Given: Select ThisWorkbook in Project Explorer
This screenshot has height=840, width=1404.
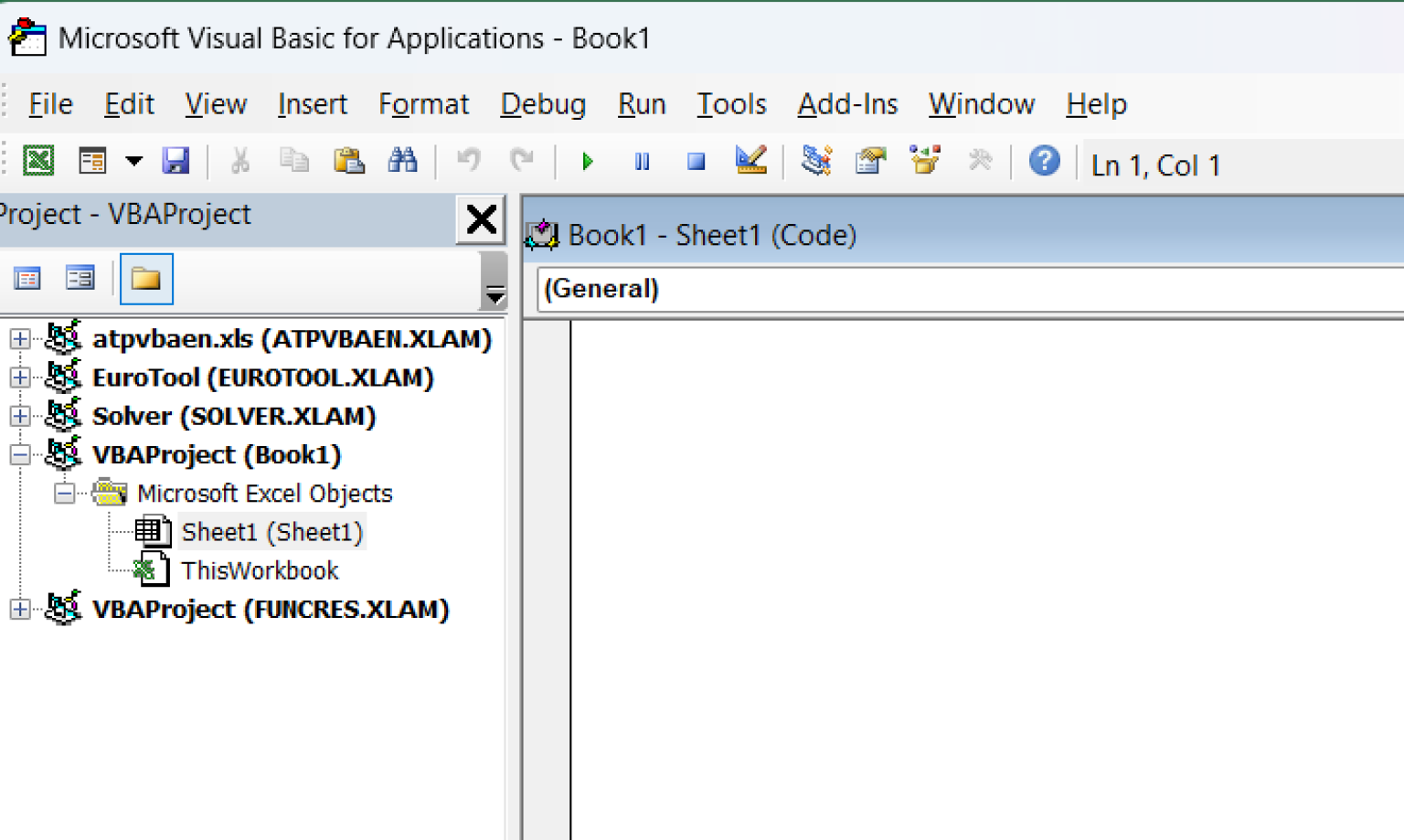Looking at the screenshot, I should tap(260, 569).
